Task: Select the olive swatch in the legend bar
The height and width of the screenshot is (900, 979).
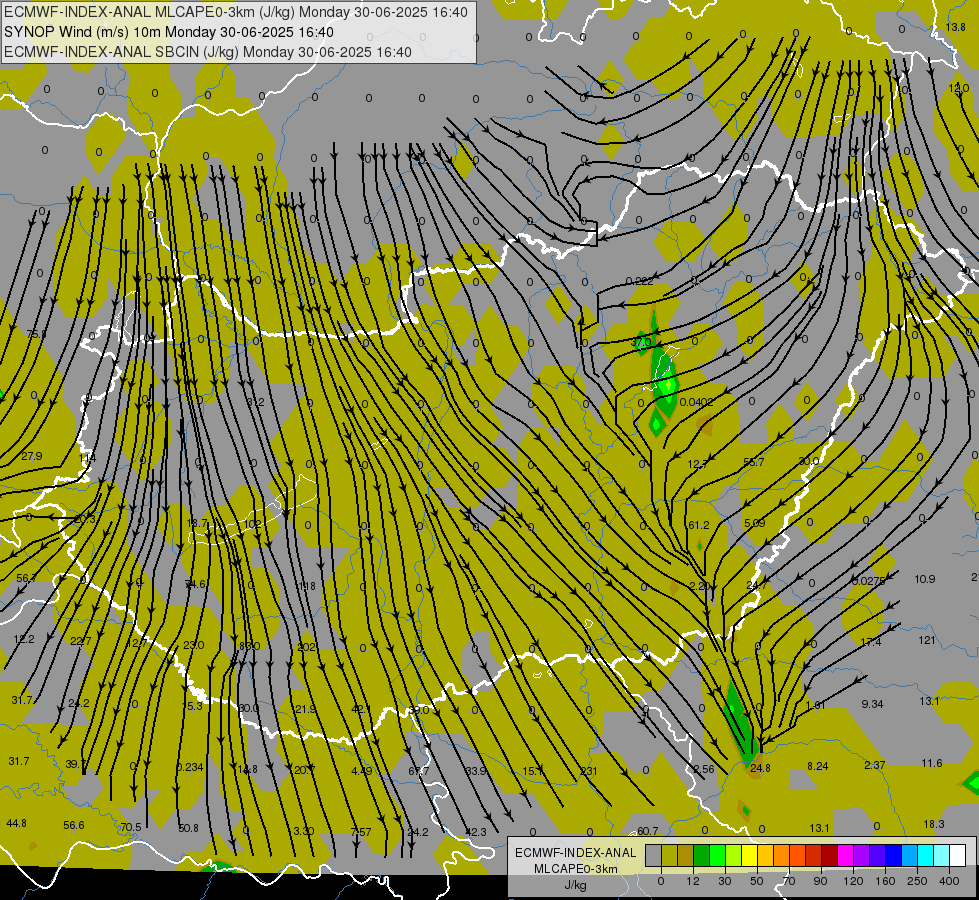Action: click(669, 856)
